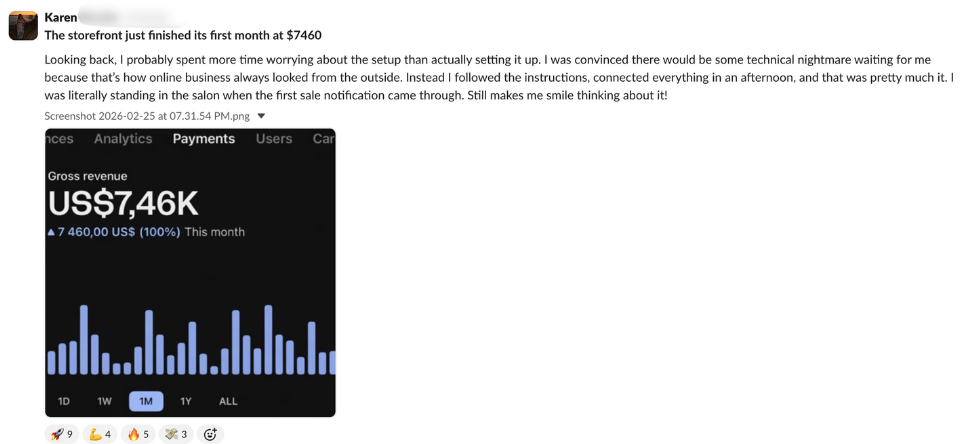Open the add reaction emoji picker

coord(210,435)
